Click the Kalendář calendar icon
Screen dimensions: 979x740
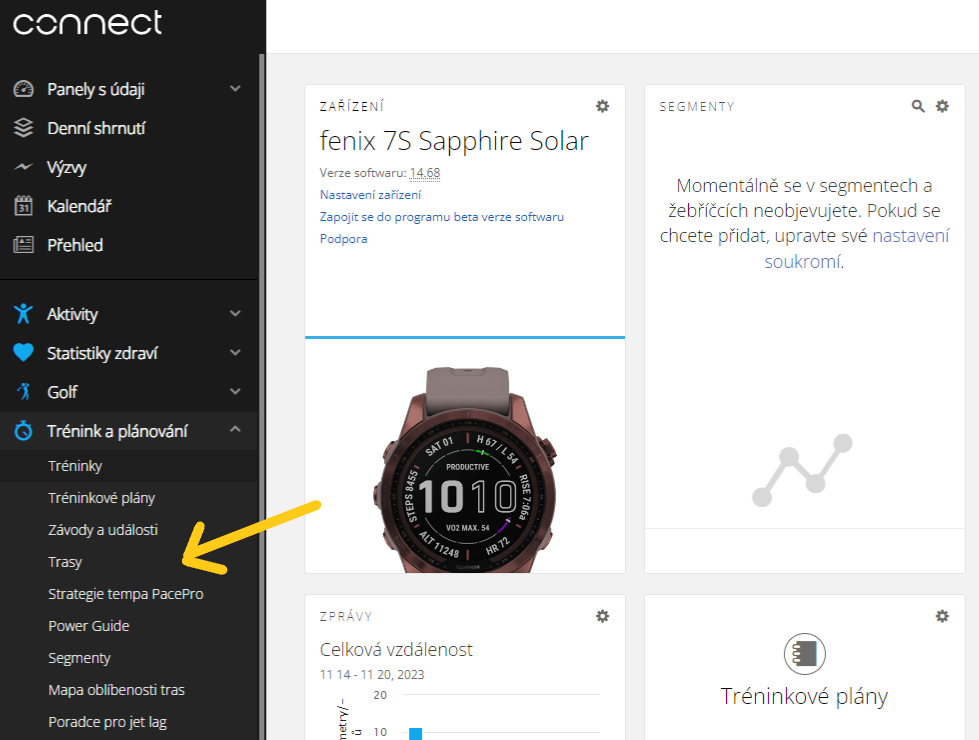[x=24, y=206]
